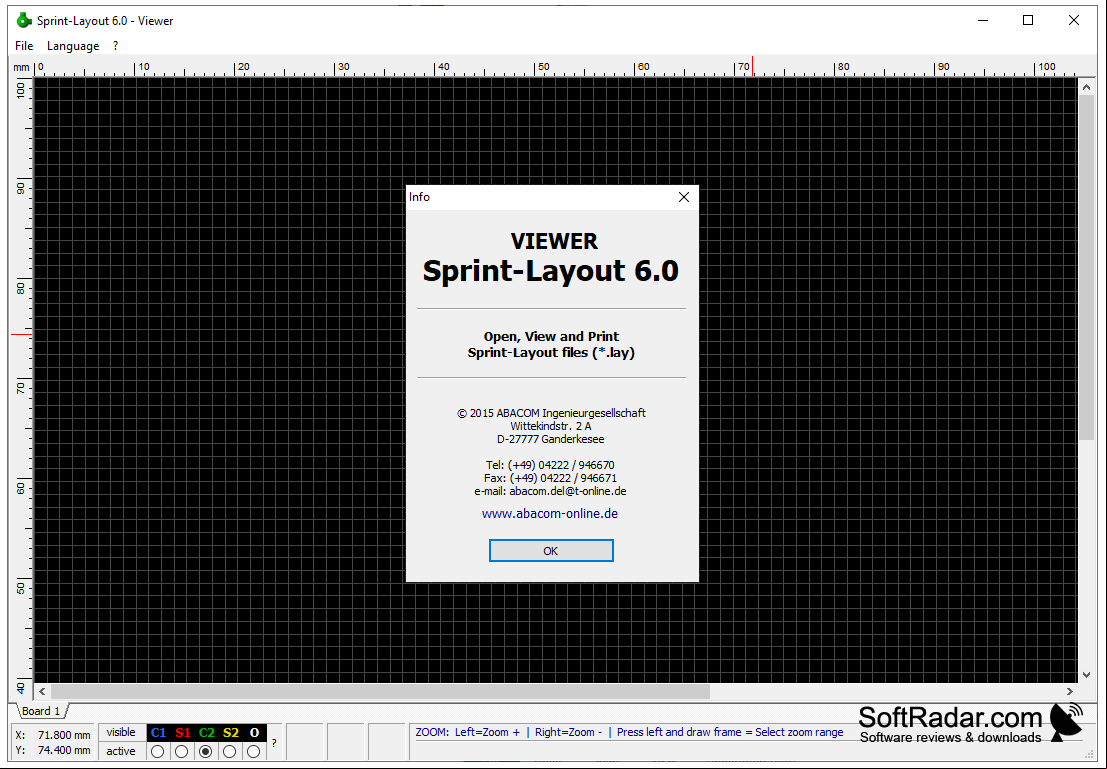Click the layer help question mark
The height and width of the screenshot is (769, 1107).
[x=274, y=743]
